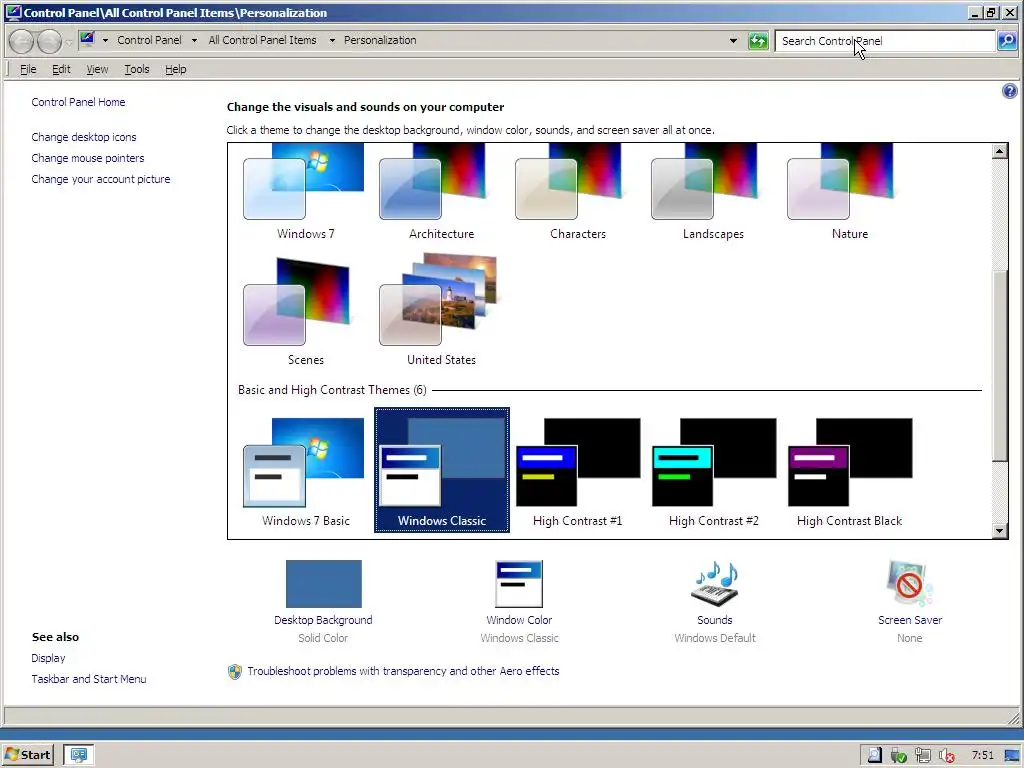Click the magnifier document tray icon

click(x=874, y=755)
